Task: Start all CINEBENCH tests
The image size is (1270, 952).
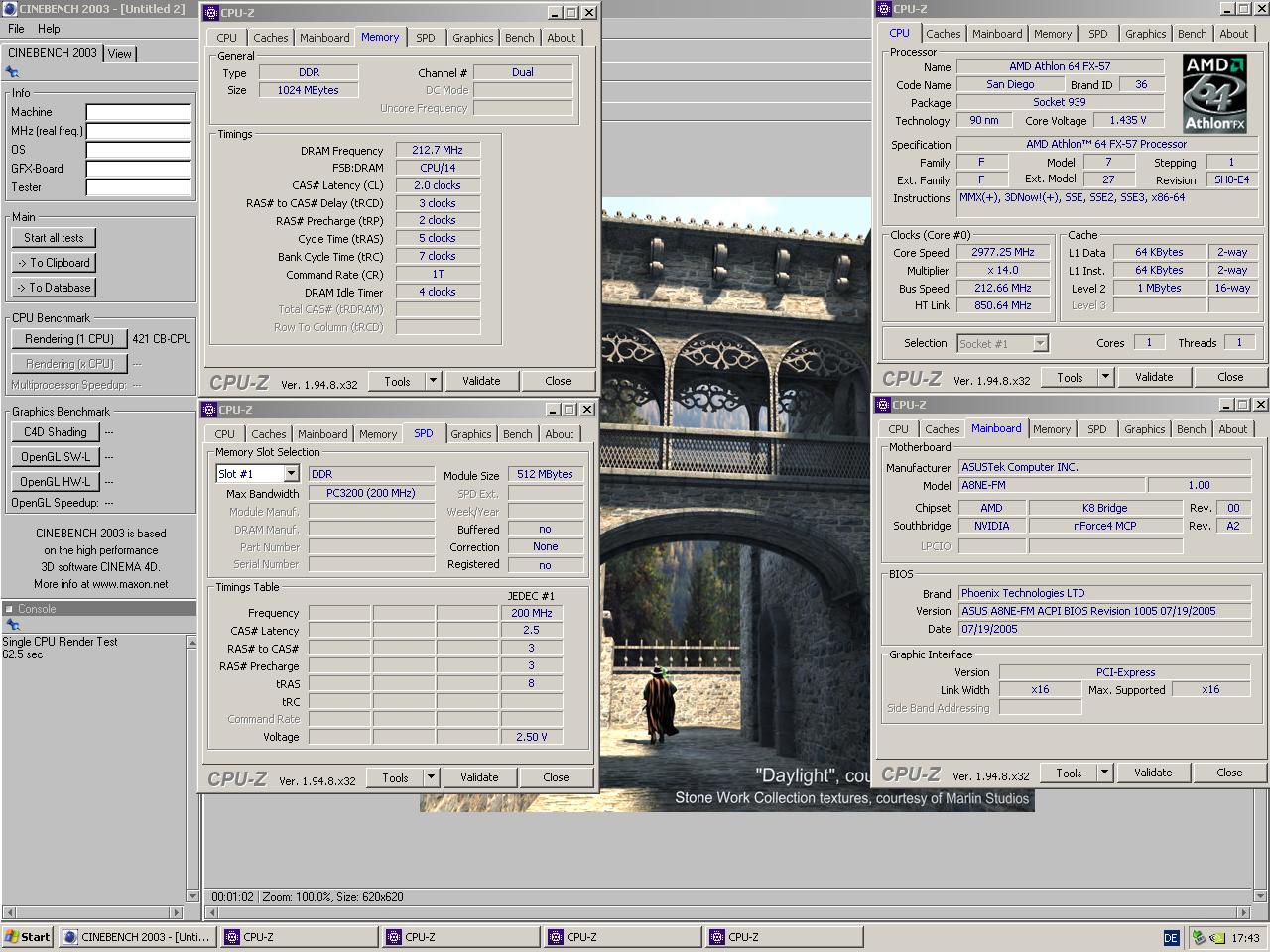Action: [x=55, y=238]
